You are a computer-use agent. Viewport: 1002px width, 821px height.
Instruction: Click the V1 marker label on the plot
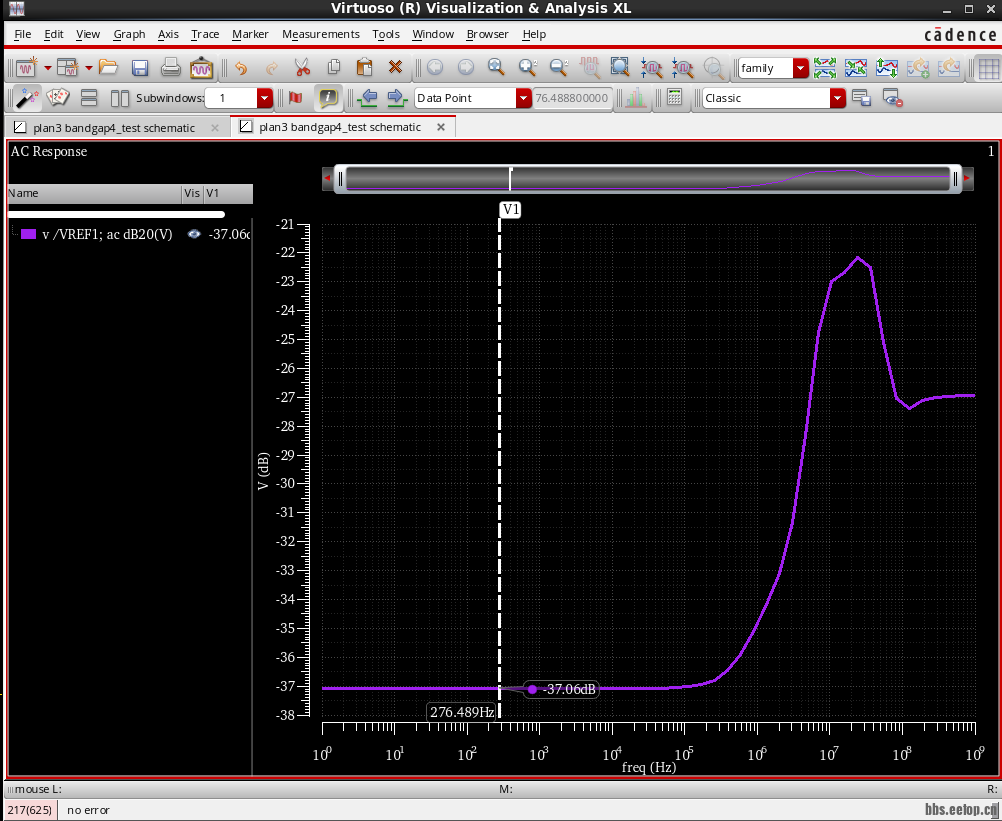(511, 209)
